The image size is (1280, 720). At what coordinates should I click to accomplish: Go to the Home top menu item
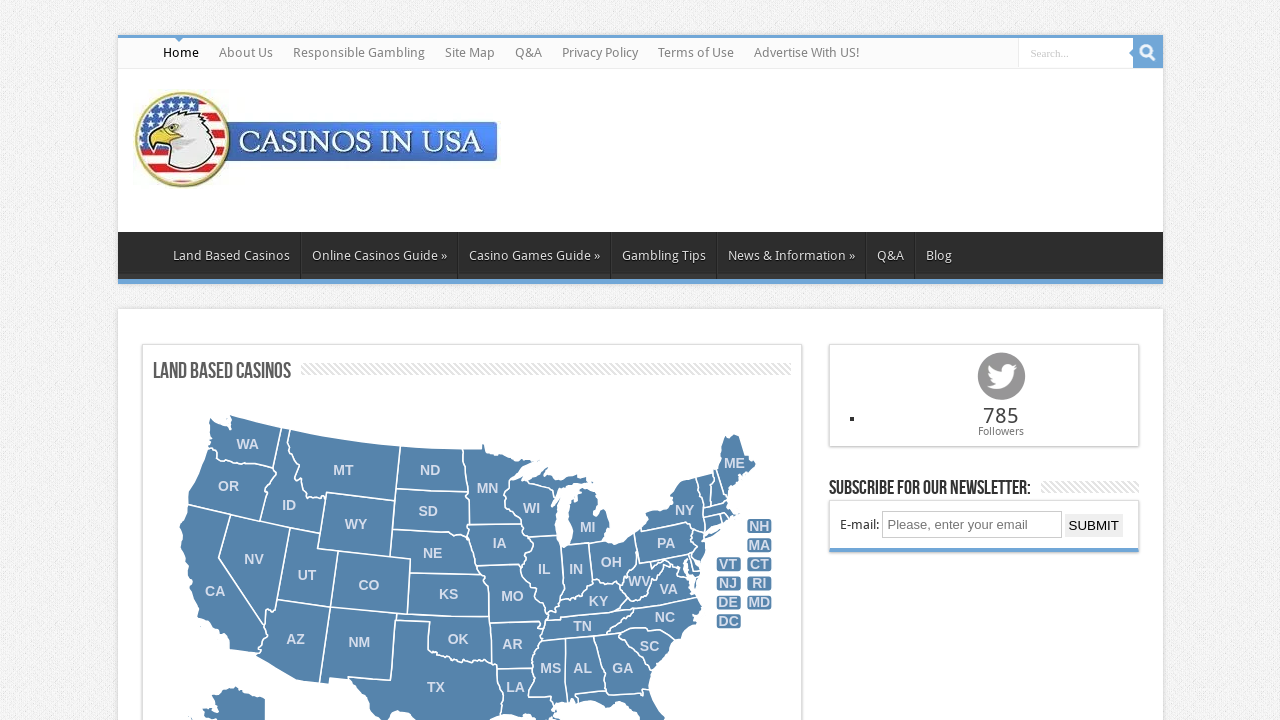[x=181, y=53]
